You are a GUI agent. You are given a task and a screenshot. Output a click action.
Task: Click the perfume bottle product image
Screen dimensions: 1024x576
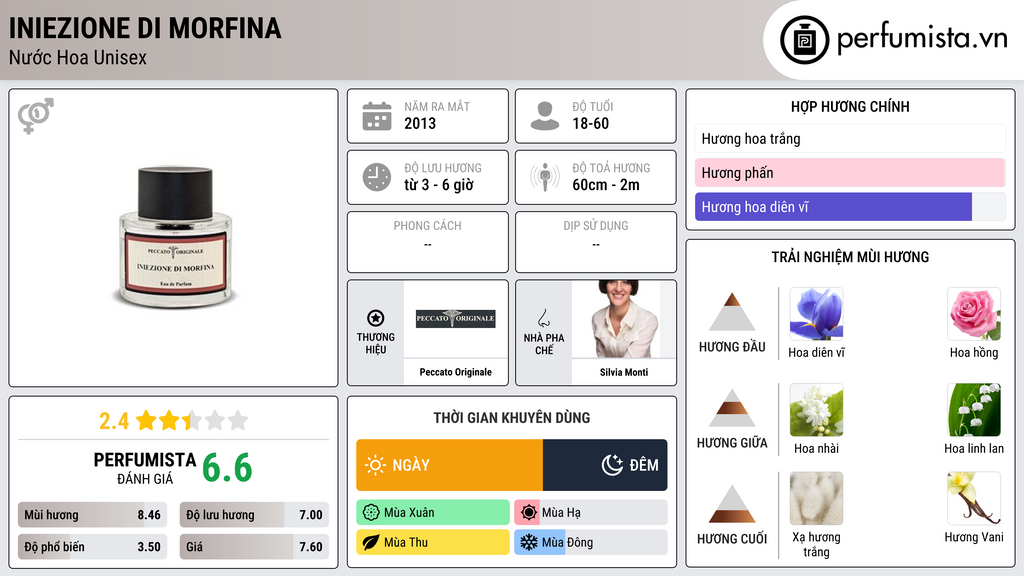point(175,237)
